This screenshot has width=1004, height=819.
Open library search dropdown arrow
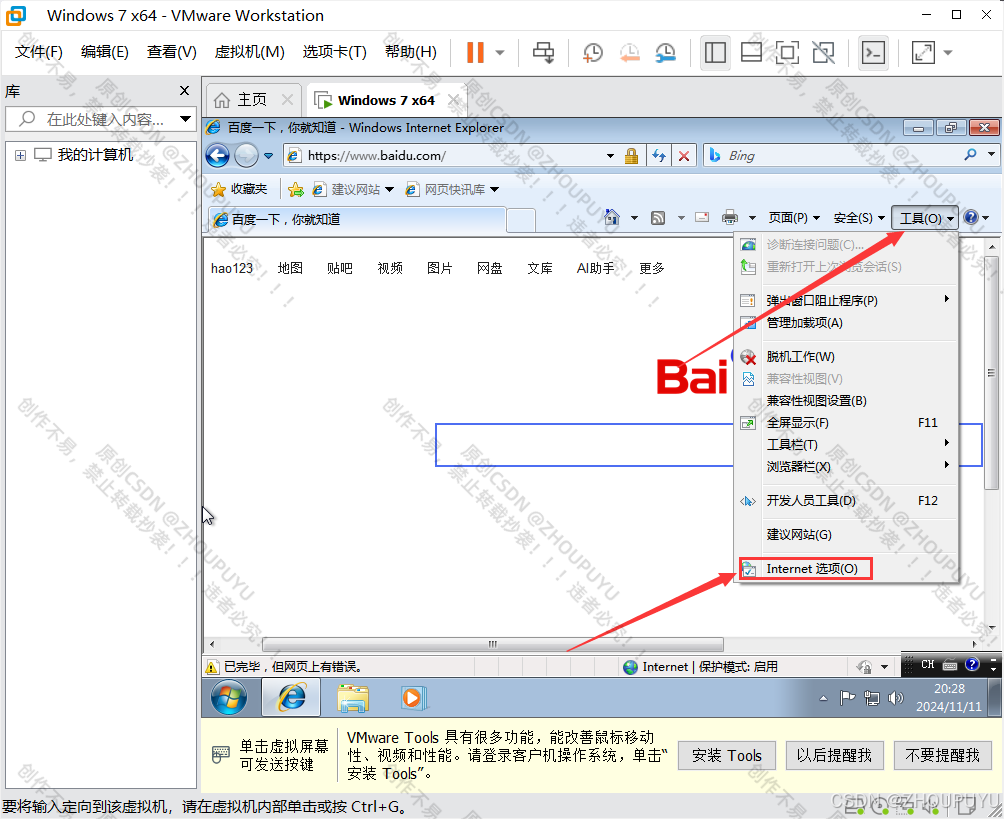[185, 119]
